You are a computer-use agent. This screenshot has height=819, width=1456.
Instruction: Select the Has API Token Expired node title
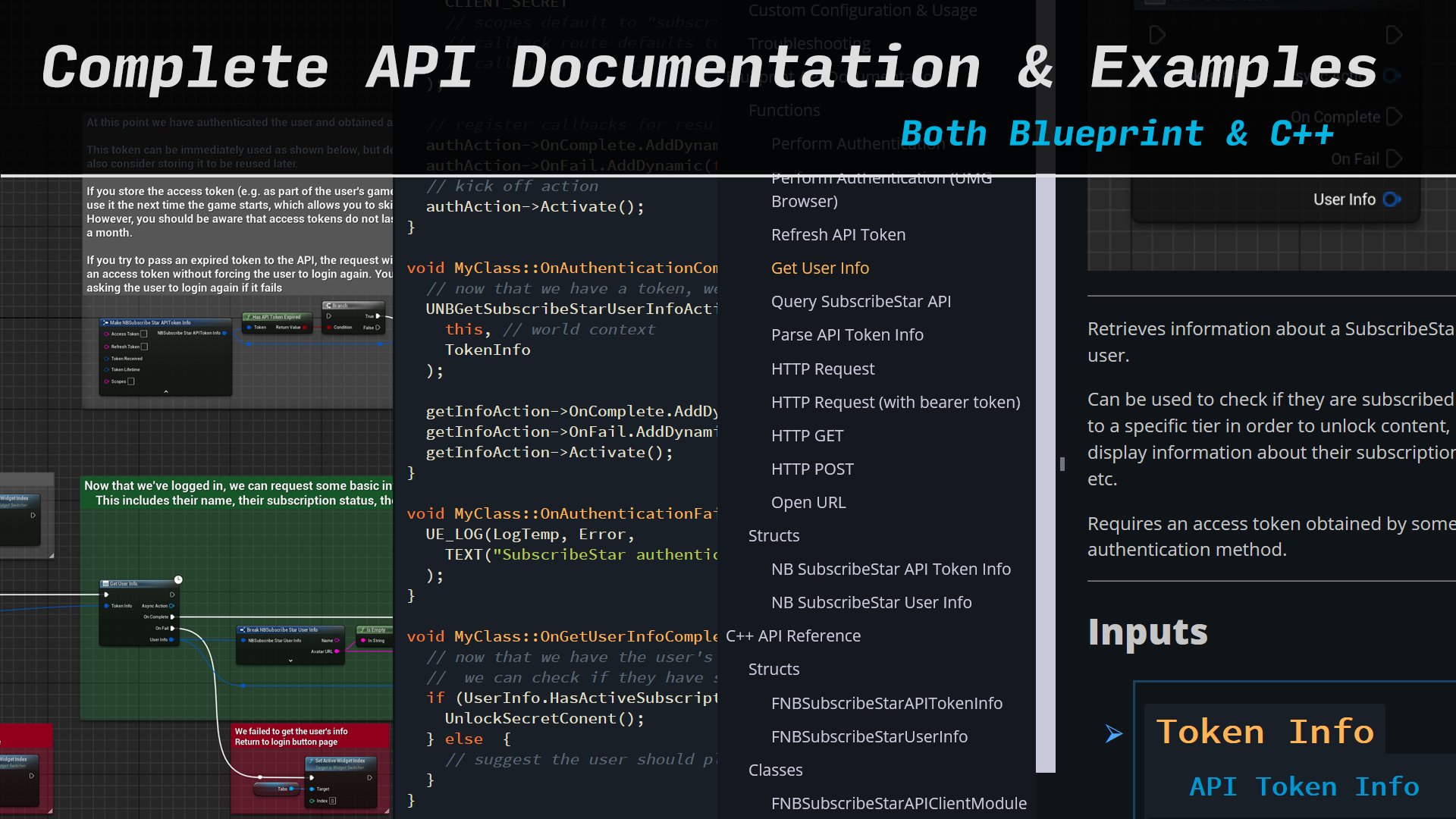(x=276, y=317)
